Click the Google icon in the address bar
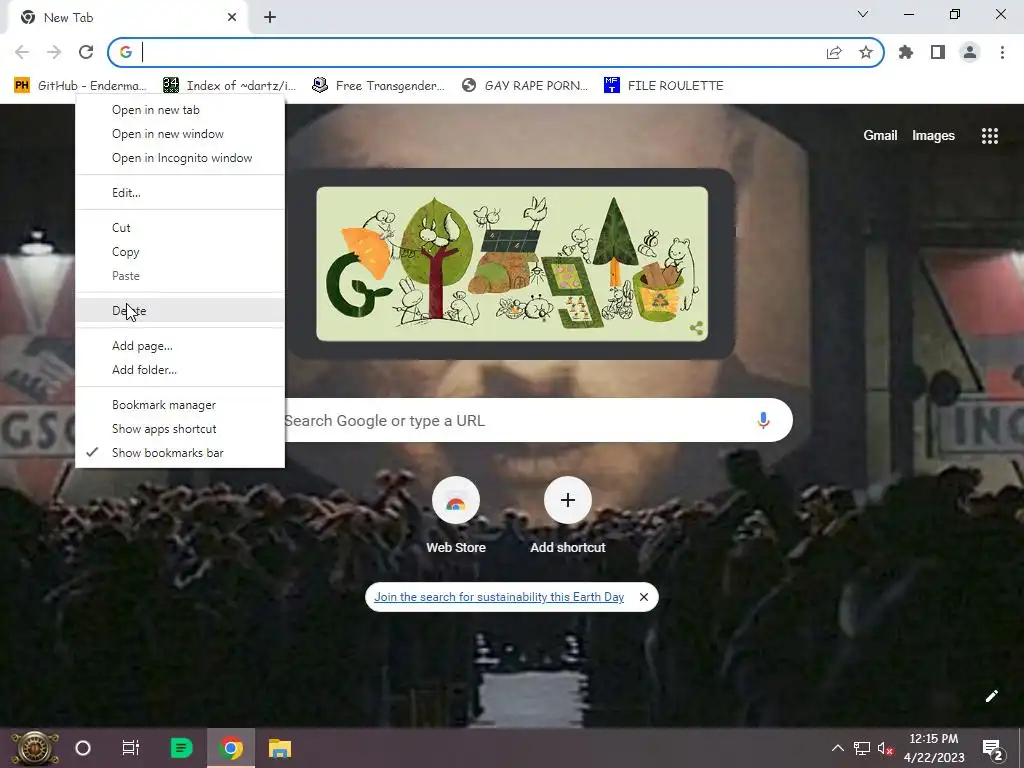 coord(126,52)
